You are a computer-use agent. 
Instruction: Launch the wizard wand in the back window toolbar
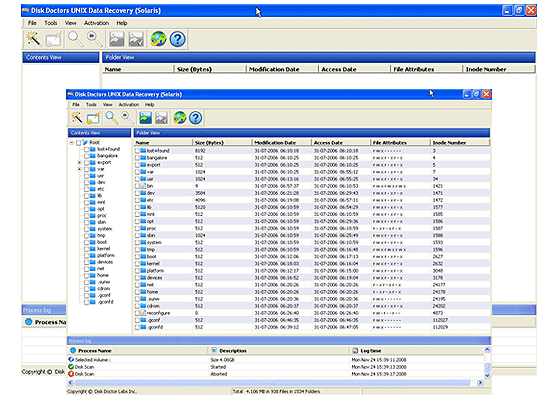(x=33, y=39)
